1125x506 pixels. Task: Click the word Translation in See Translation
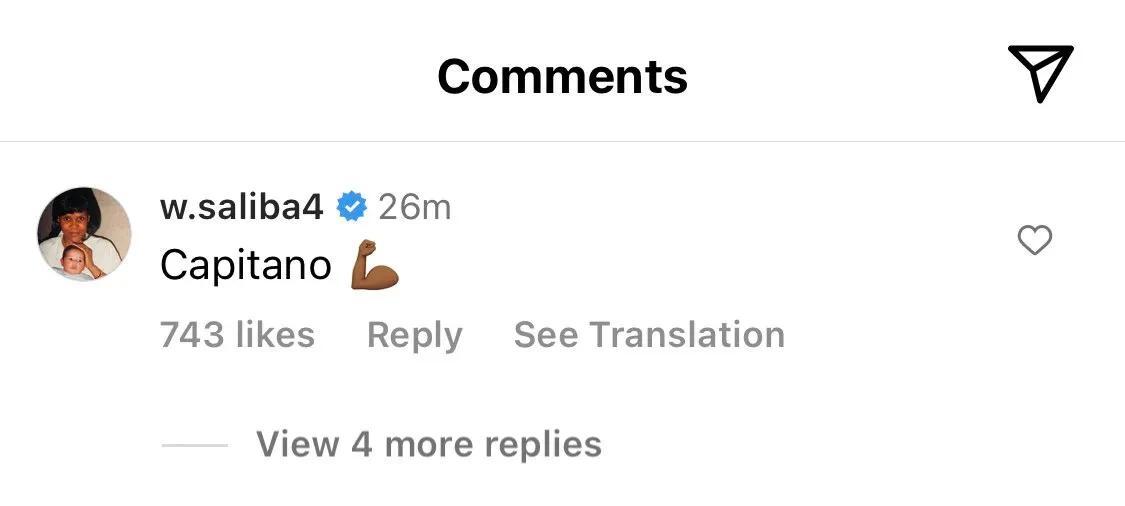(x=687, y=335)
